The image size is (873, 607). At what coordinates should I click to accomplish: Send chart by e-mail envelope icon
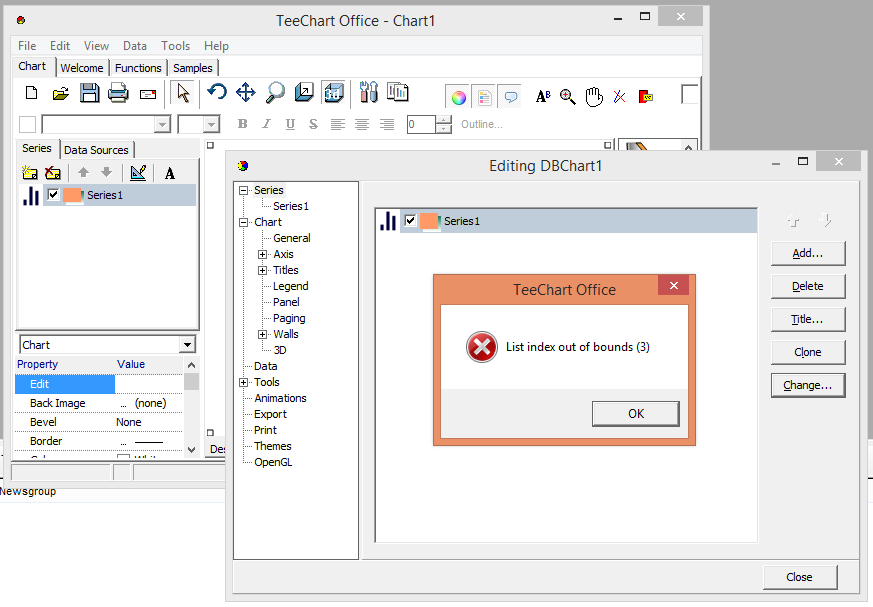pos(148,95)
